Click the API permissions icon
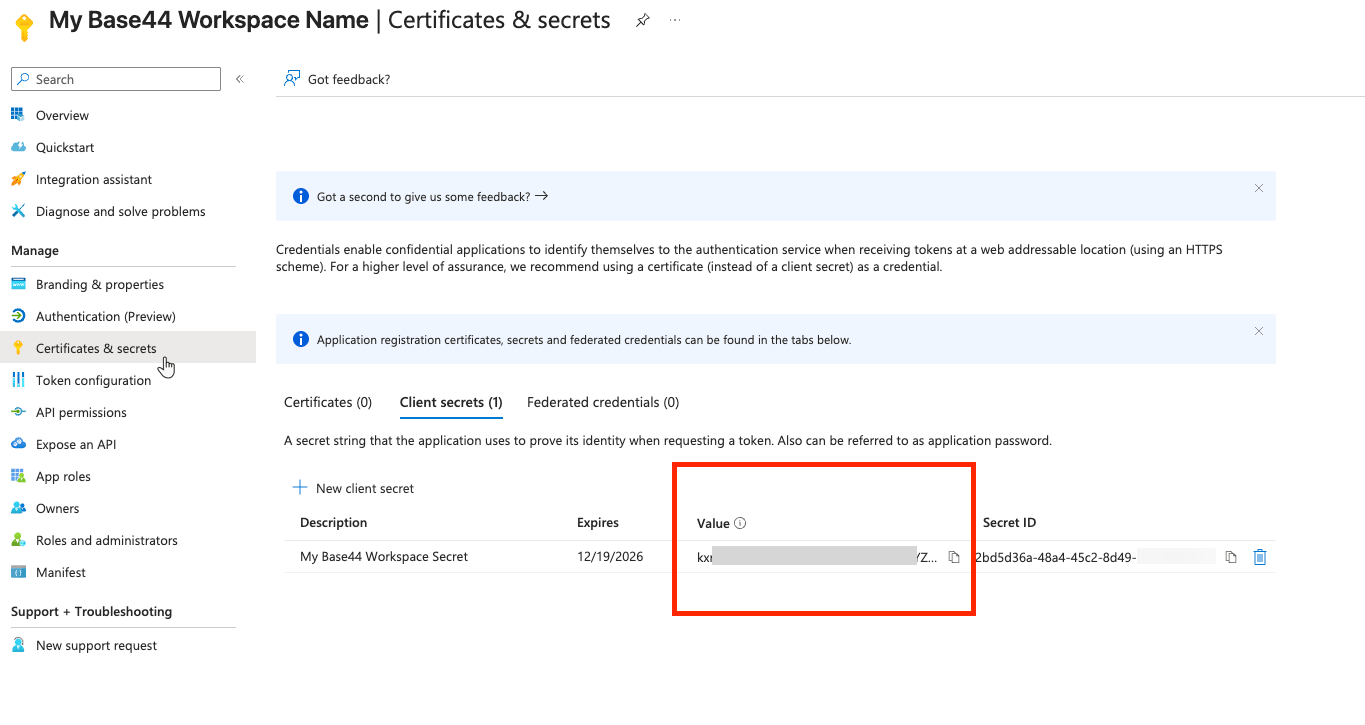1365x725 pixels. (x=18, y=412)
